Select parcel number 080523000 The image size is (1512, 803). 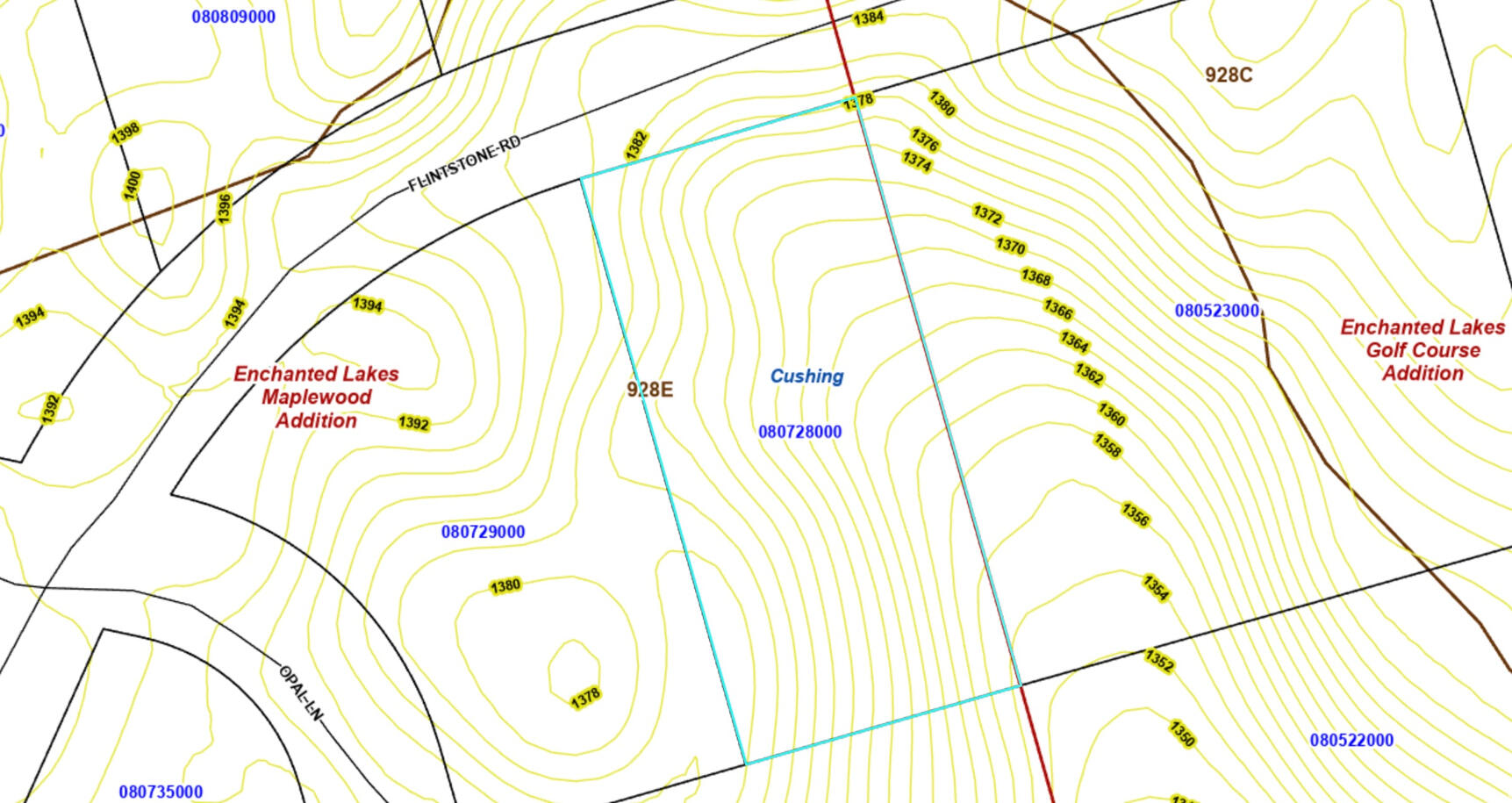(1218, 310)
